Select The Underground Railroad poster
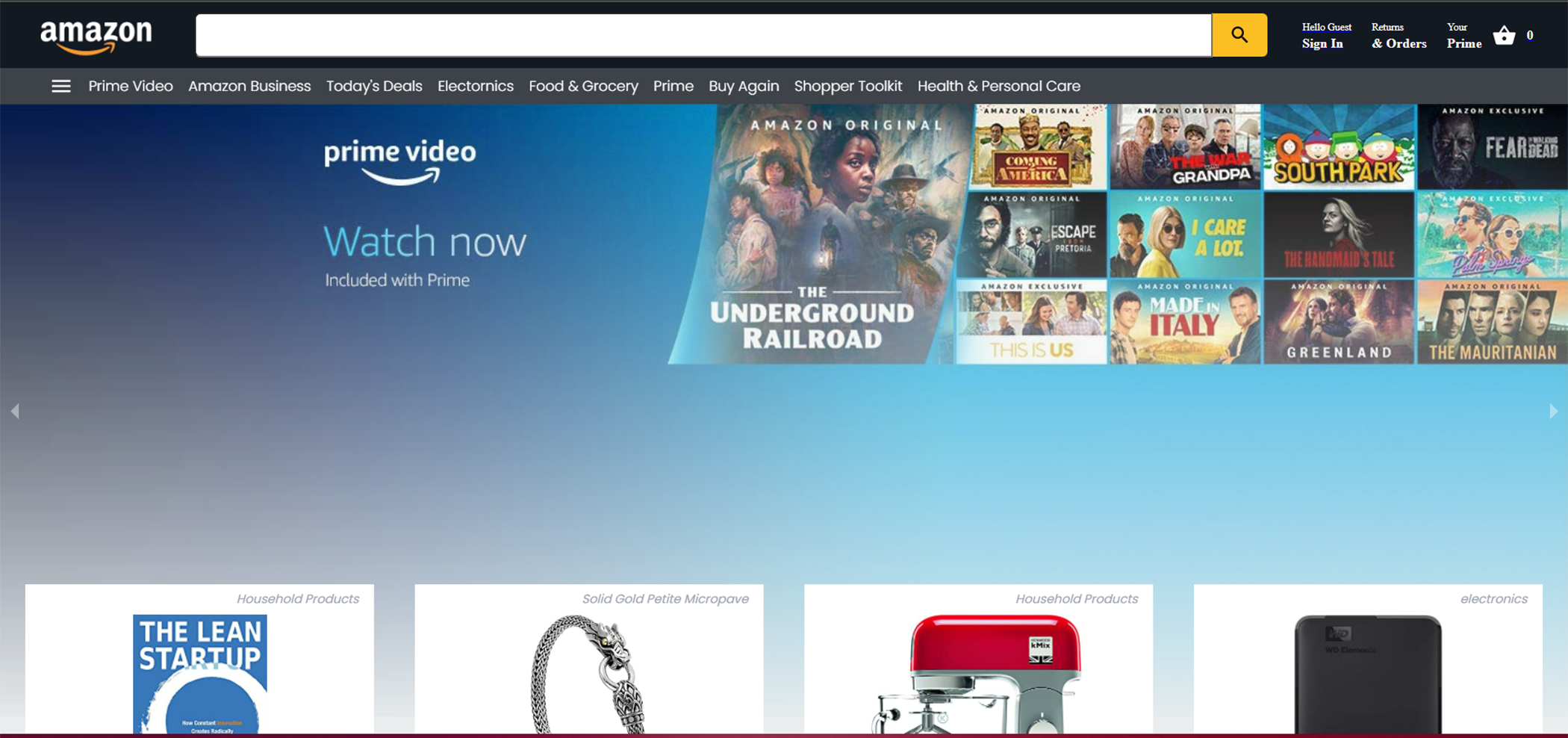Image resolution: width=1568 pixels, height=738 pixels. tap(818, 235)
